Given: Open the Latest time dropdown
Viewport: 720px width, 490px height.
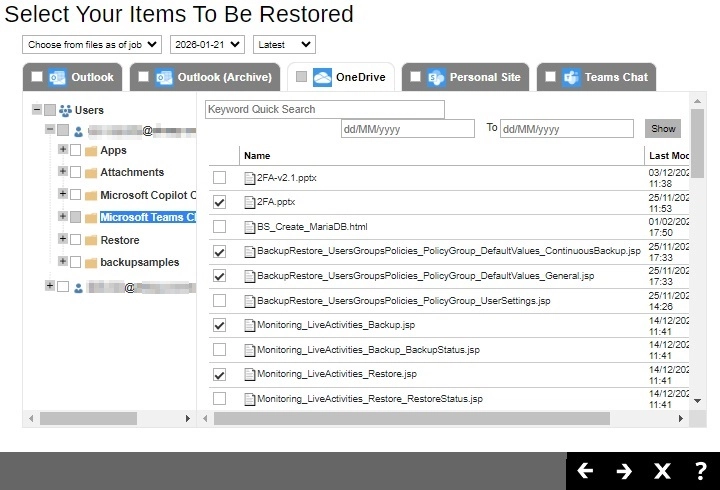Looking at the screenshot, I should [284, 45].
